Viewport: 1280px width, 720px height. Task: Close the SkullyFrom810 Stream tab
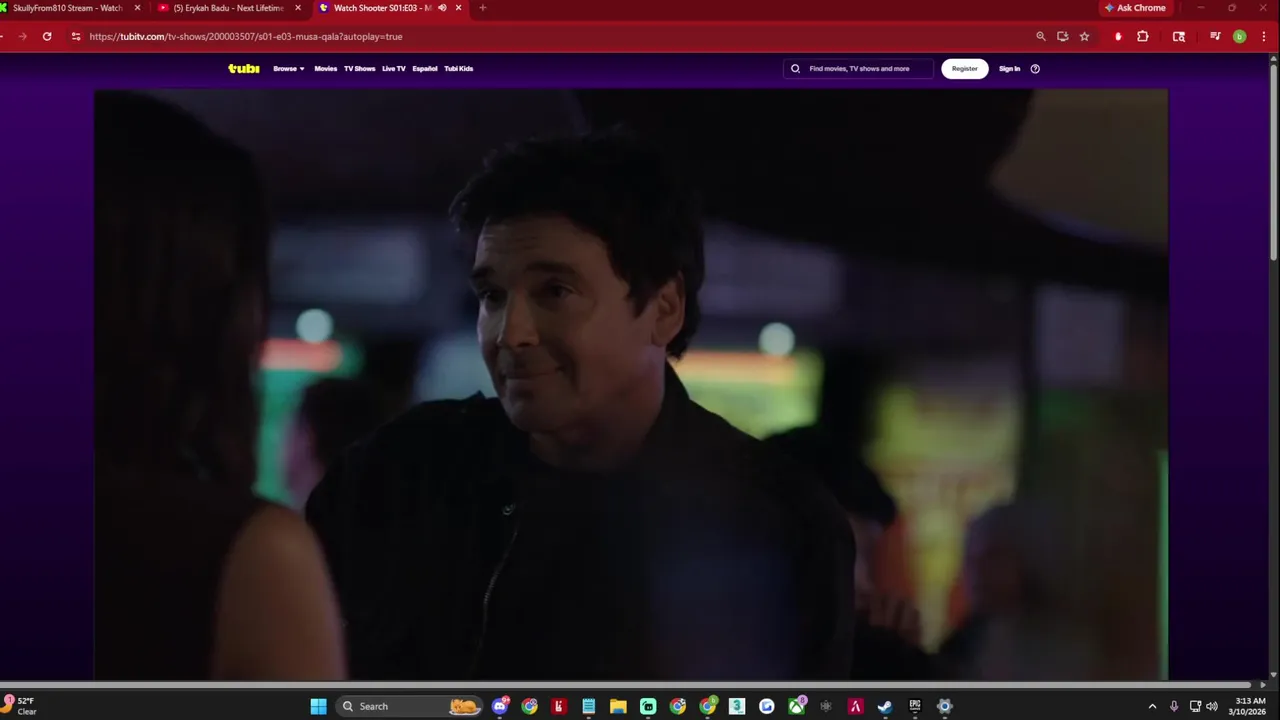coord(138,8)
